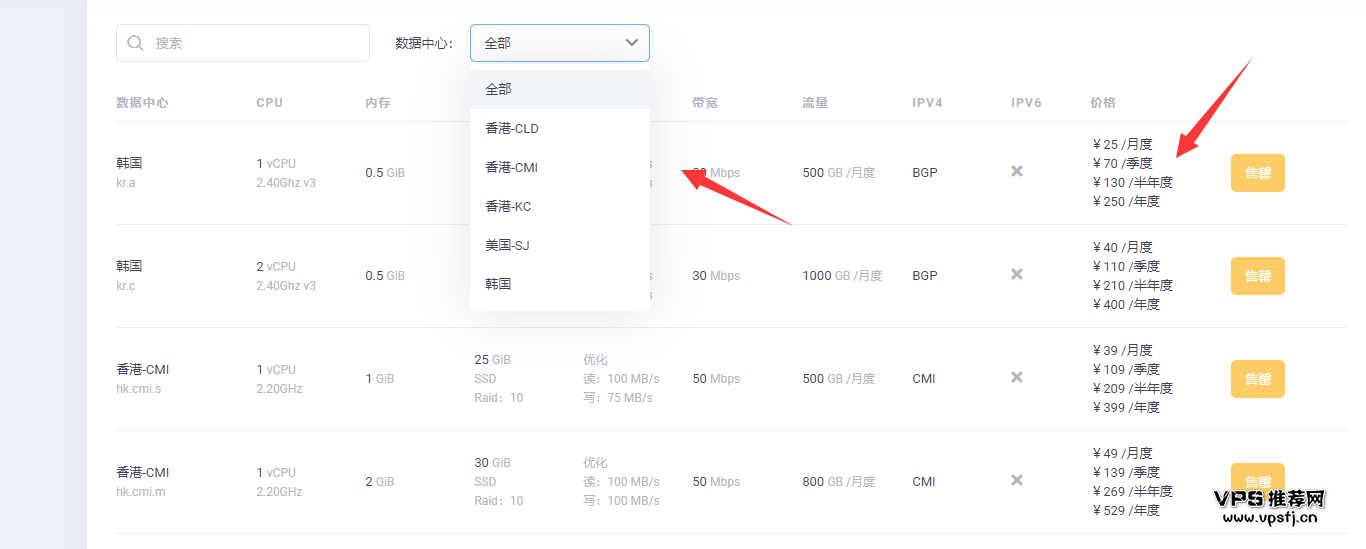The image size is (1366, 549).
Task: Click the ¥529 /年度 price
Action: coord(1126,510)
